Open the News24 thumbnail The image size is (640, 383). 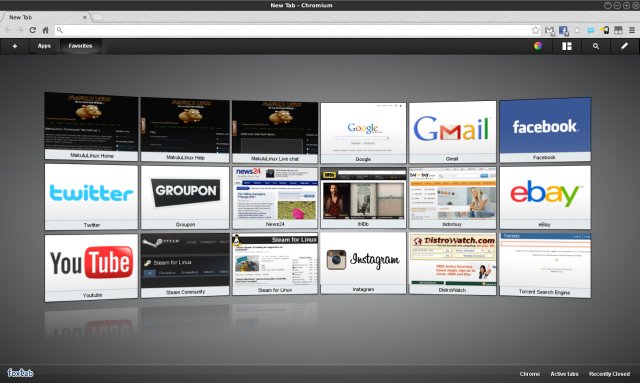click(x=275, y=197)
